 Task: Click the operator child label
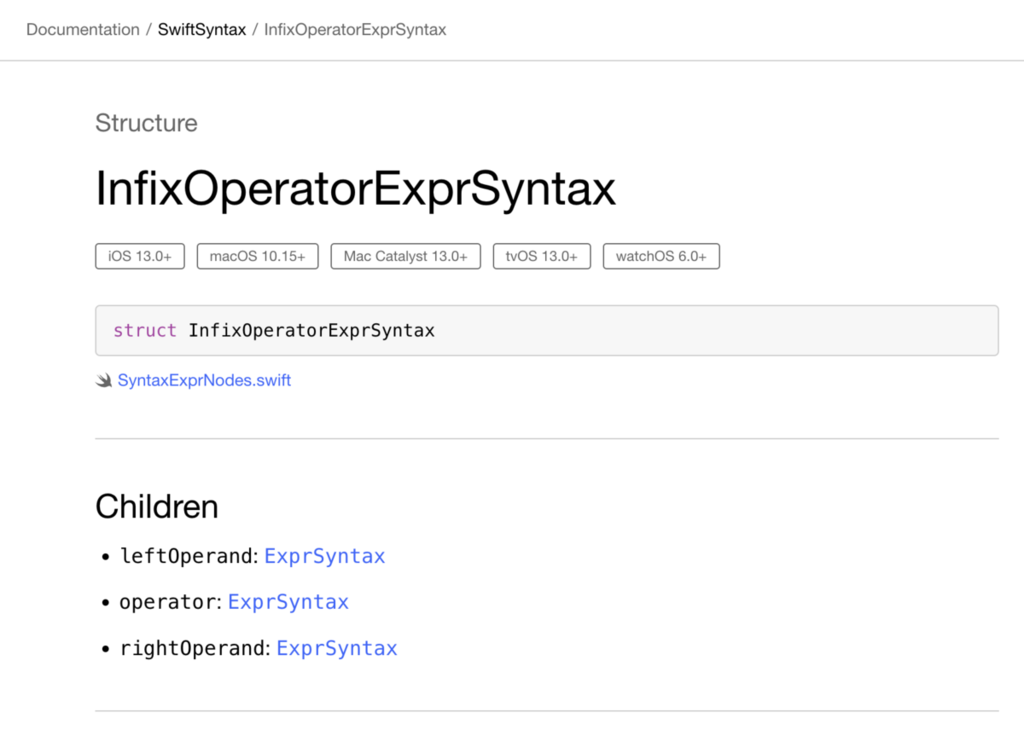(x=167, y=602)
